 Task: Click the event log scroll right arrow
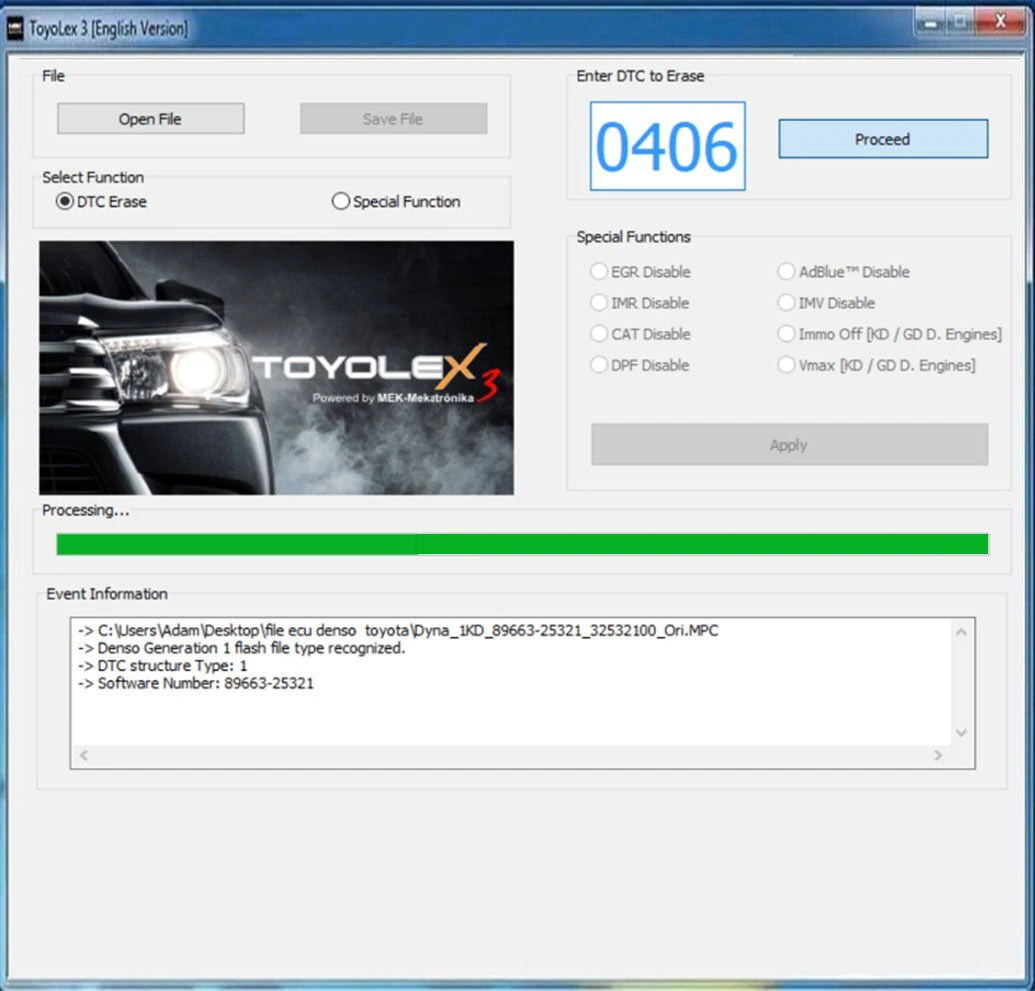pos(938,756)
